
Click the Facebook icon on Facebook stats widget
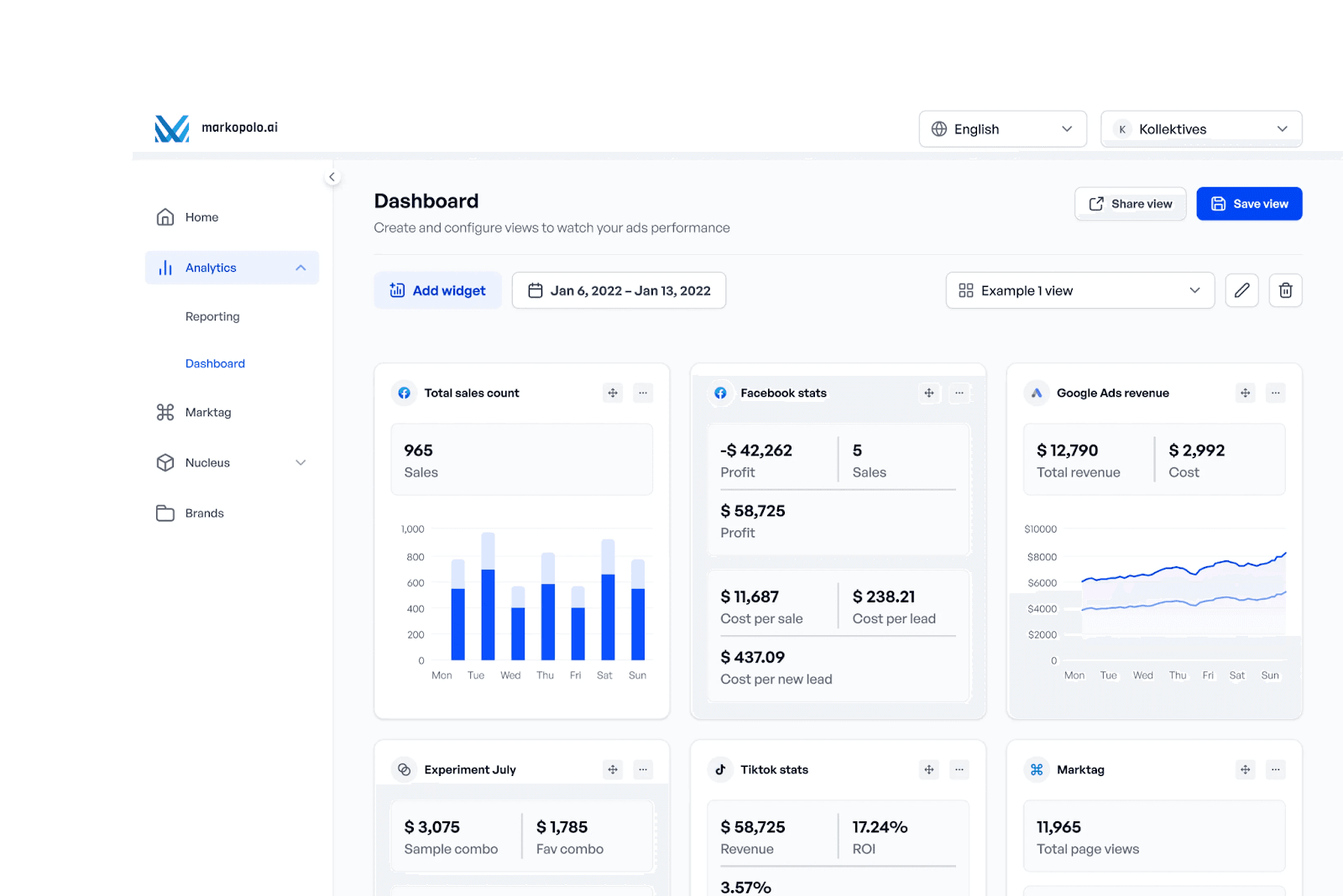pyautogui.click(x=720, y=393)
